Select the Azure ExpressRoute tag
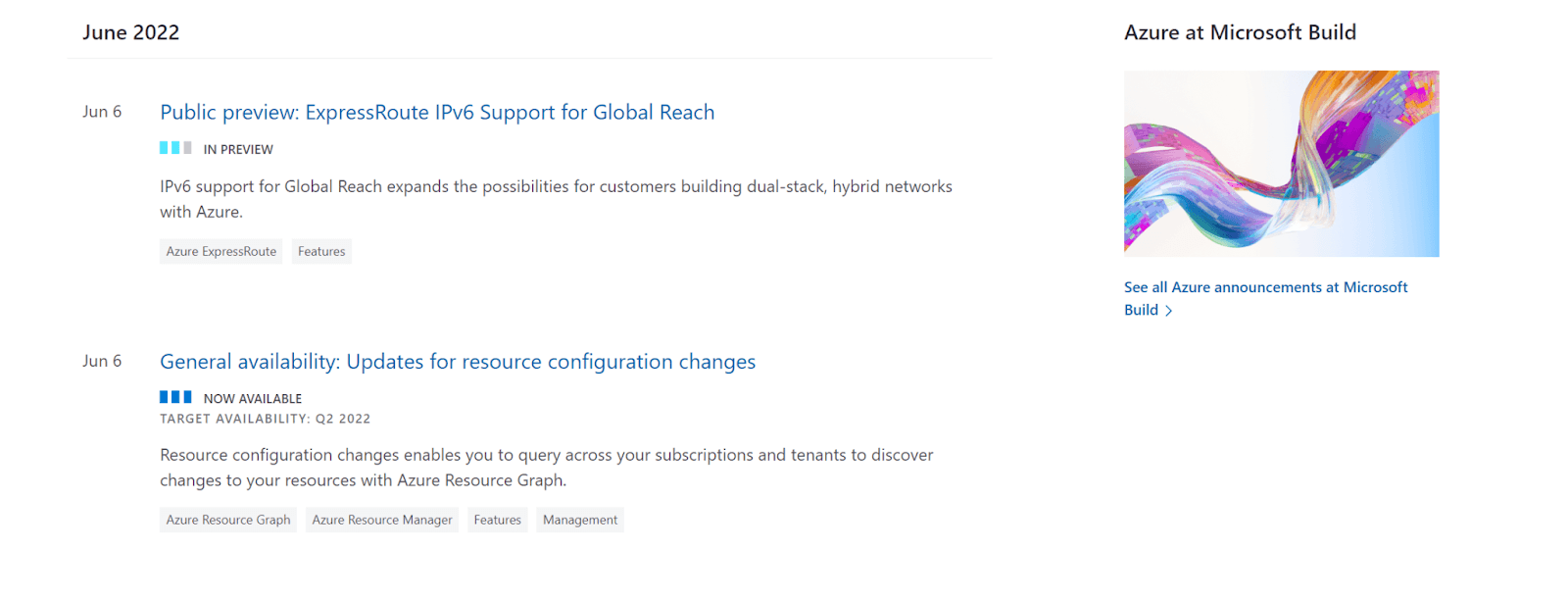This screenshot has width=1568, height=600. (x=220, y=252)
